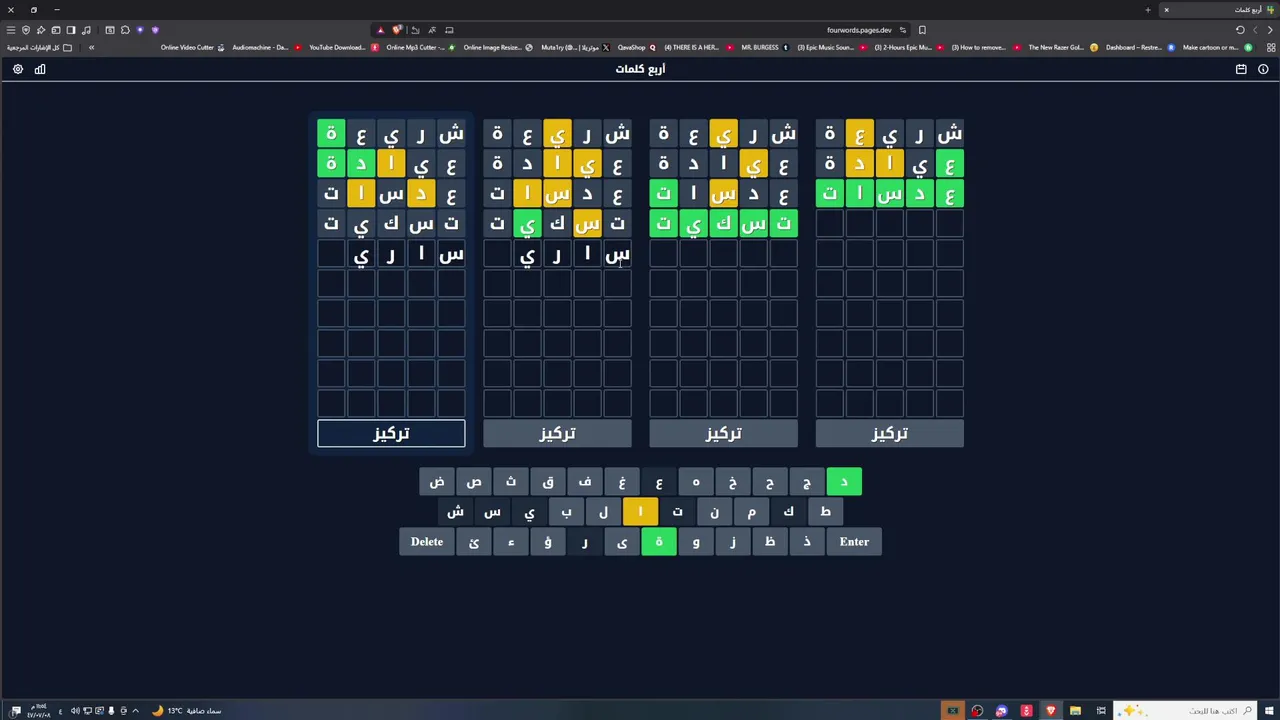This screenshot has height=720, width=1280.
Task: Click the Brave VPN shield icon in toolbar
Action: point(26,30)
